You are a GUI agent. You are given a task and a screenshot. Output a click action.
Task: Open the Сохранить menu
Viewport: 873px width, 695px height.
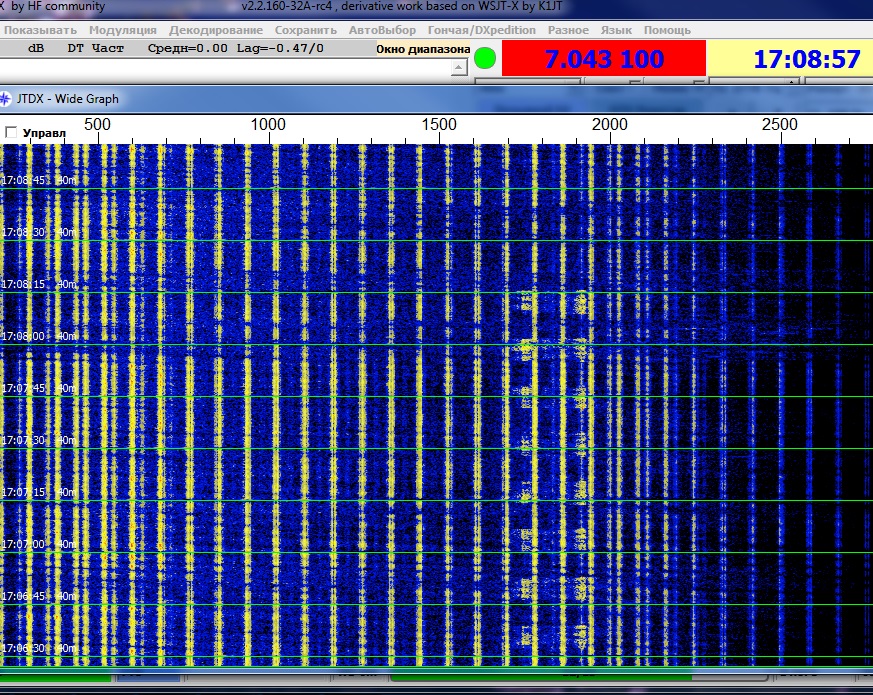[x=305, y=30]
